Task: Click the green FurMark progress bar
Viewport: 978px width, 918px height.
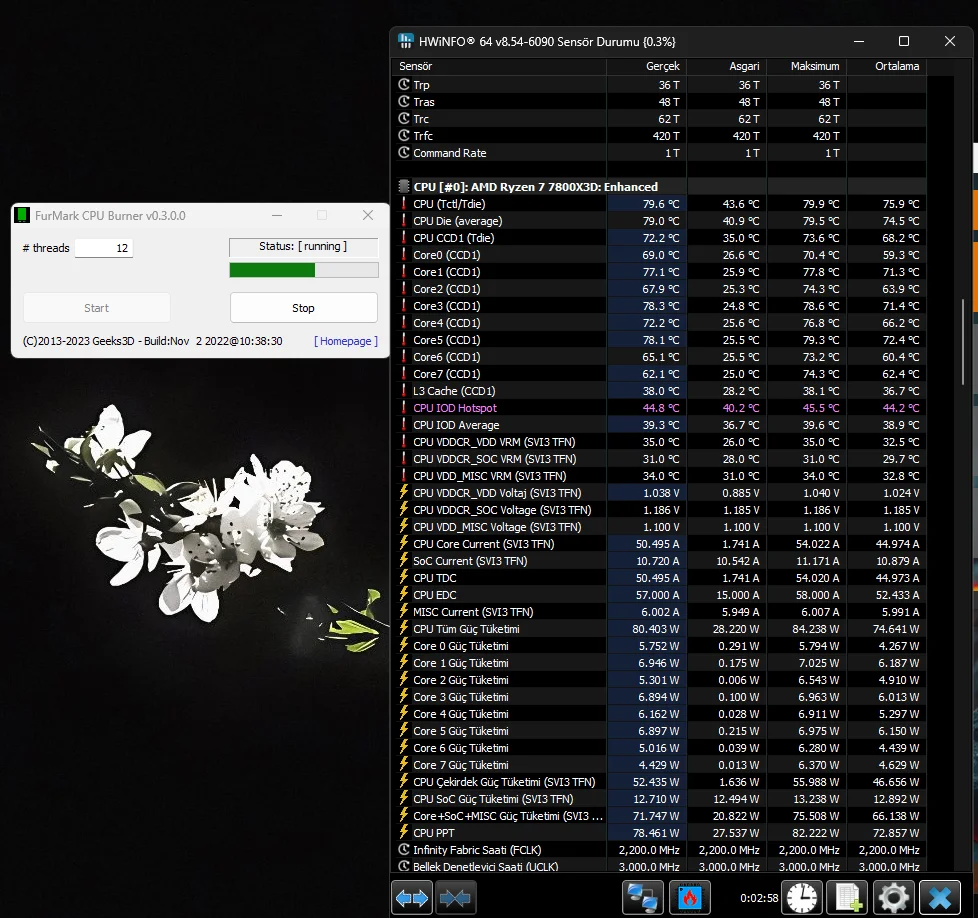Action: 304,269
